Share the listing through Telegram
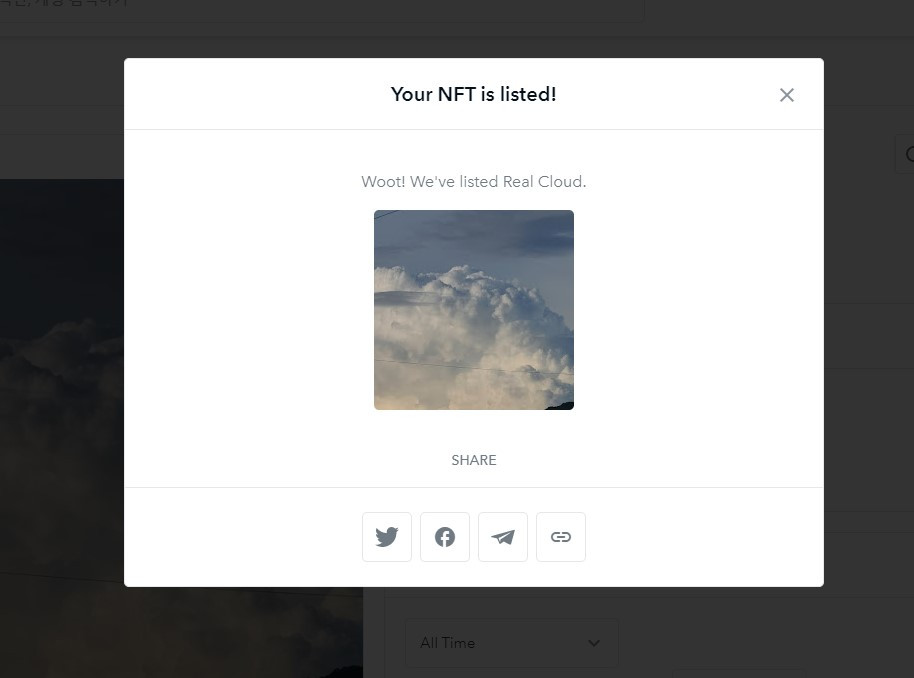 [502, 537]
